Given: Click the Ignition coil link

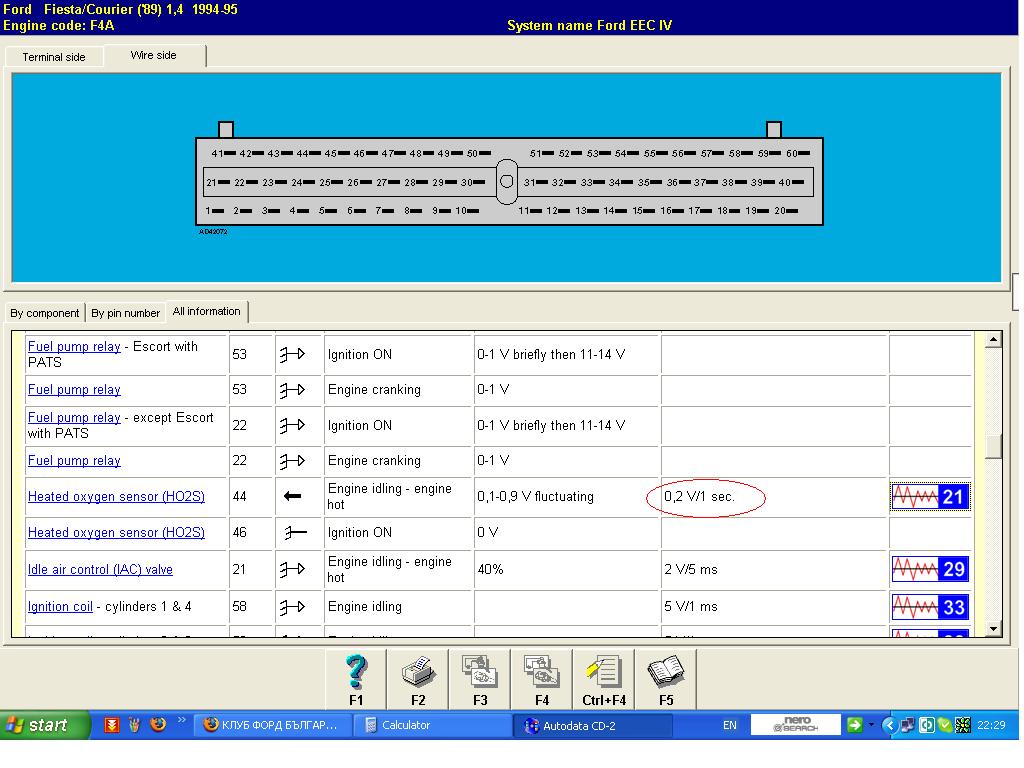Looking at the screenshot, I should [61, 607].
